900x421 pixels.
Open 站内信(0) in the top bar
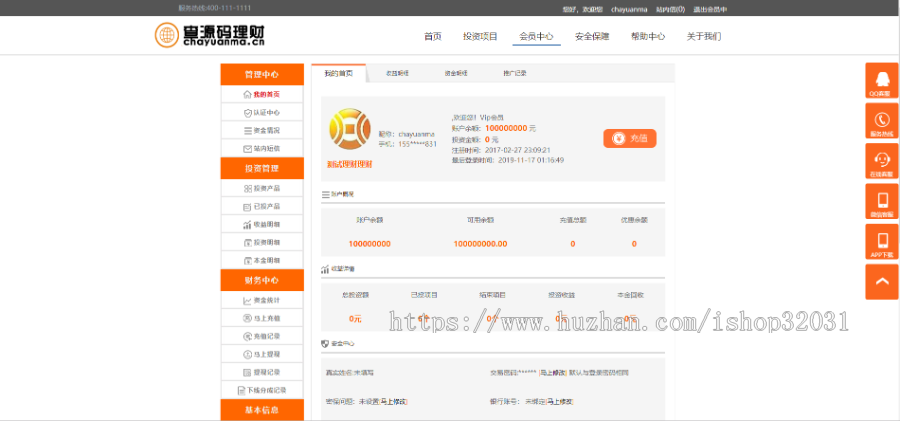pos(670,9)
